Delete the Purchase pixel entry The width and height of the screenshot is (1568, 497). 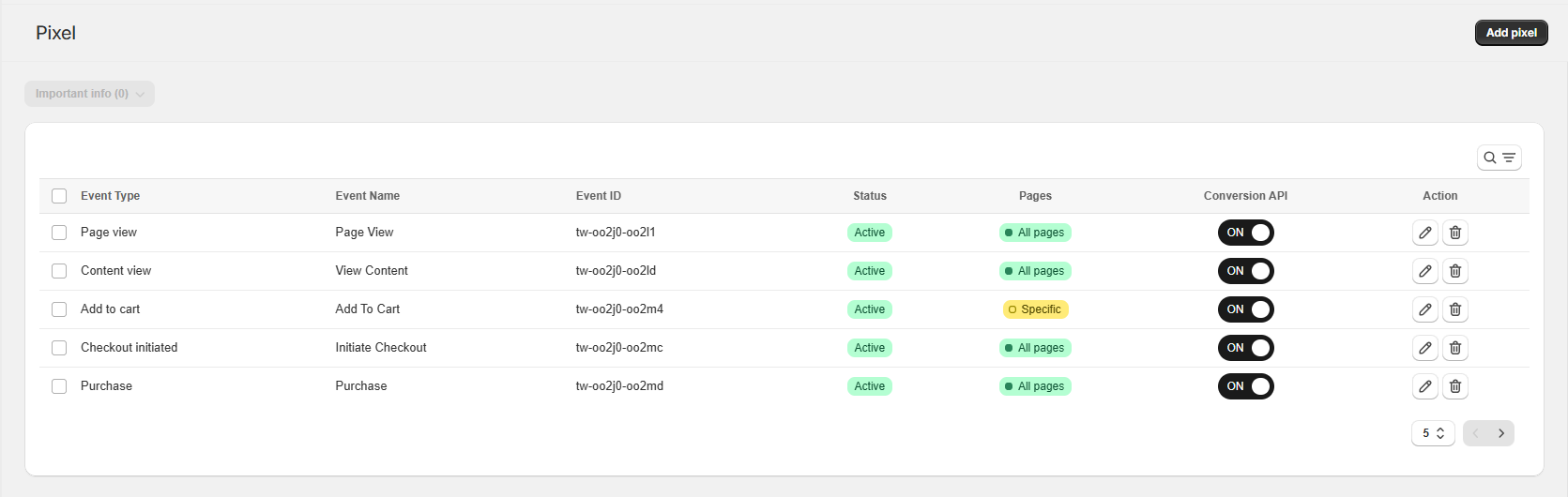[x=1454, y=386]
